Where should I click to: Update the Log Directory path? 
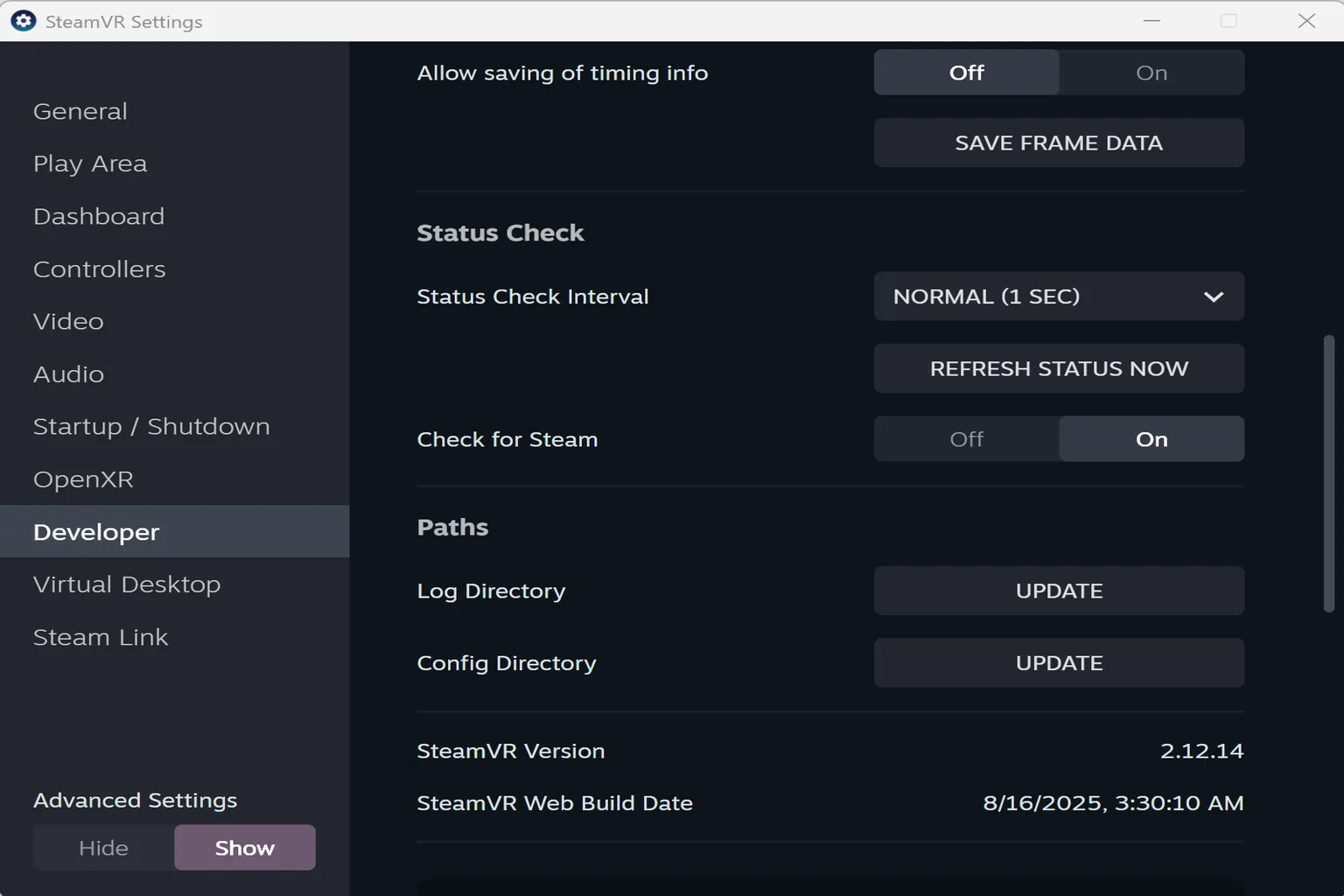tap(1059, 591)
